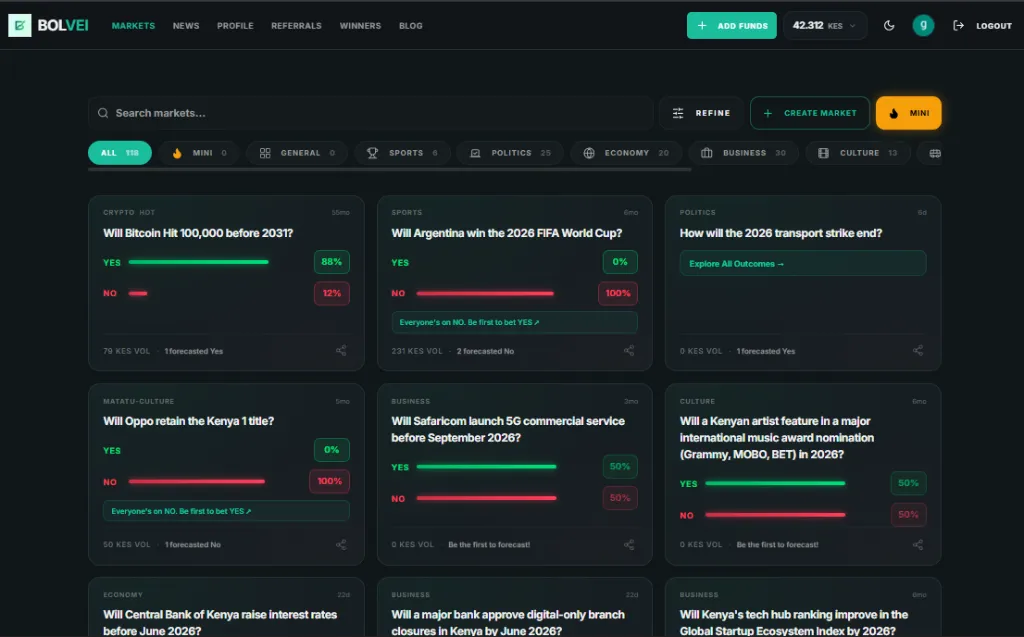Open Kenya's tech hub ranking market
The image size is (1024, 637).
pos(793,622)
